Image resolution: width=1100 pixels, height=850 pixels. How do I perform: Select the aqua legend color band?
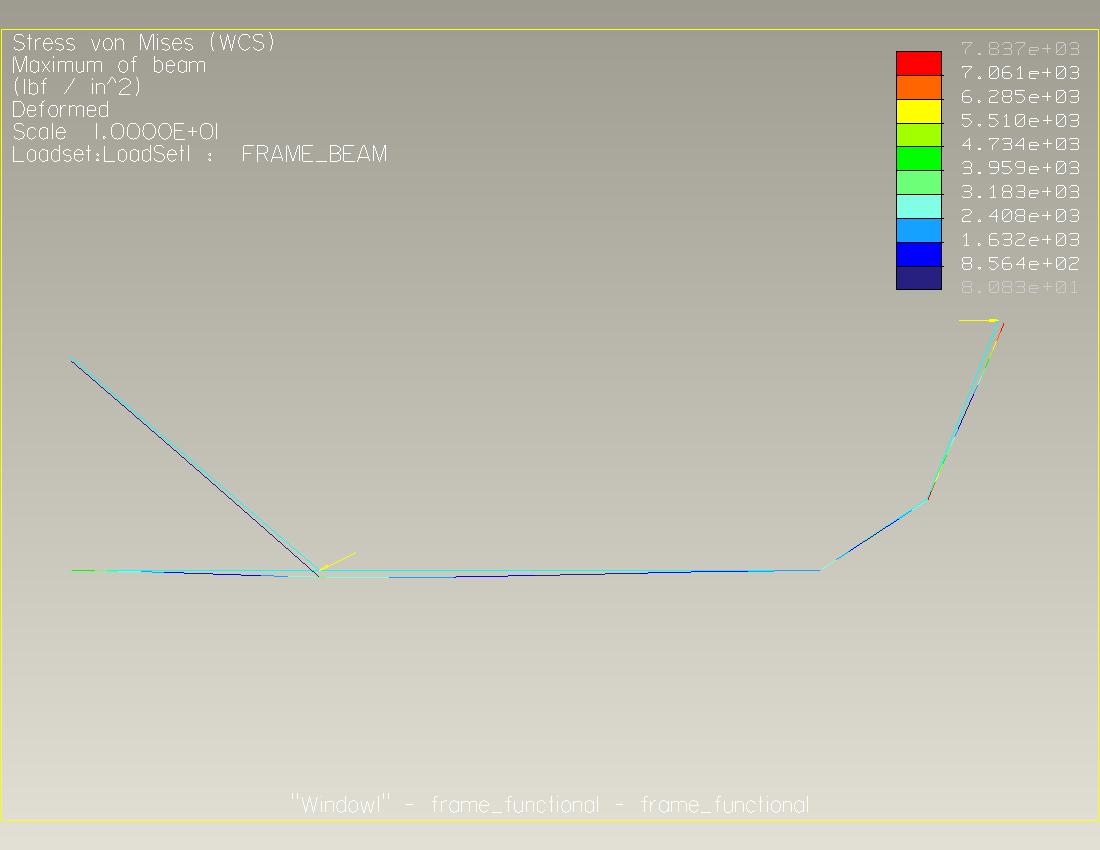click(918, 206)
